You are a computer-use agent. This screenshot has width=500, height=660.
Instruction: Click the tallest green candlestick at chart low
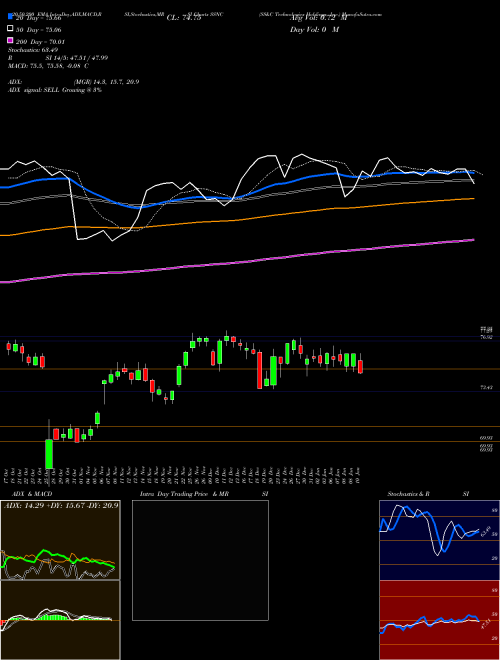tap(49, 454)
